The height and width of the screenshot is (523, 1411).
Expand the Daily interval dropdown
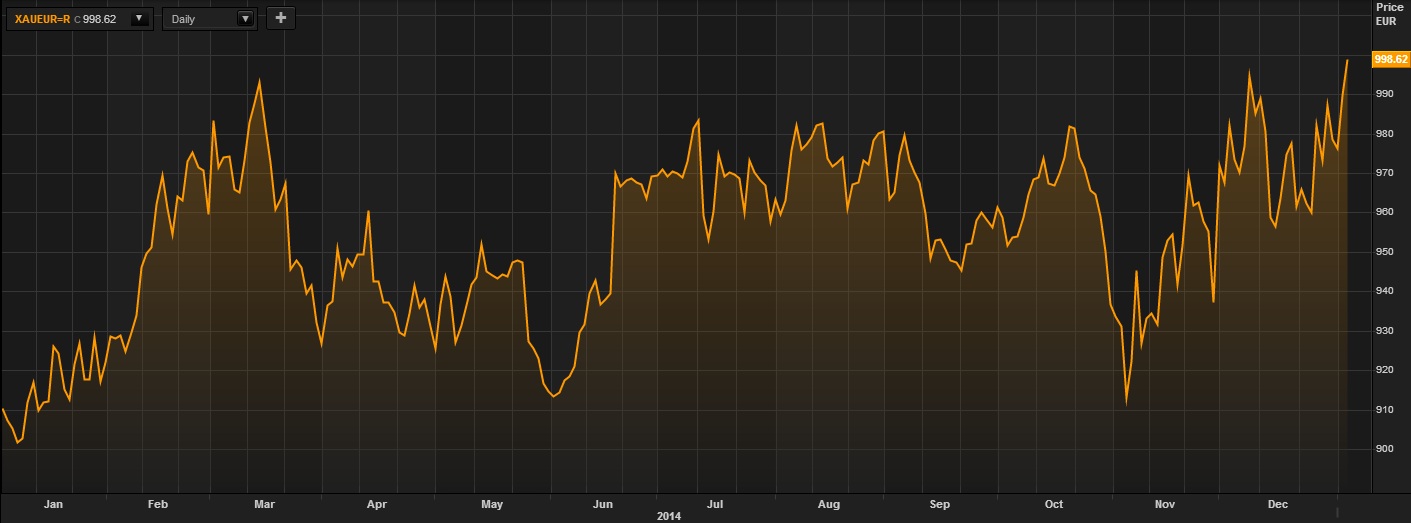(245, 18)
